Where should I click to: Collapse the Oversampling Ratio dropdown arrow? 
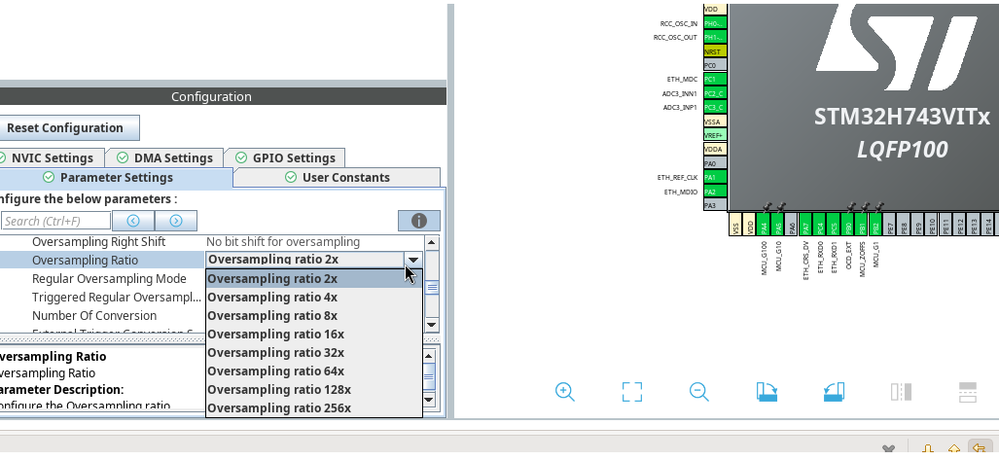click(x=413, y=259)
